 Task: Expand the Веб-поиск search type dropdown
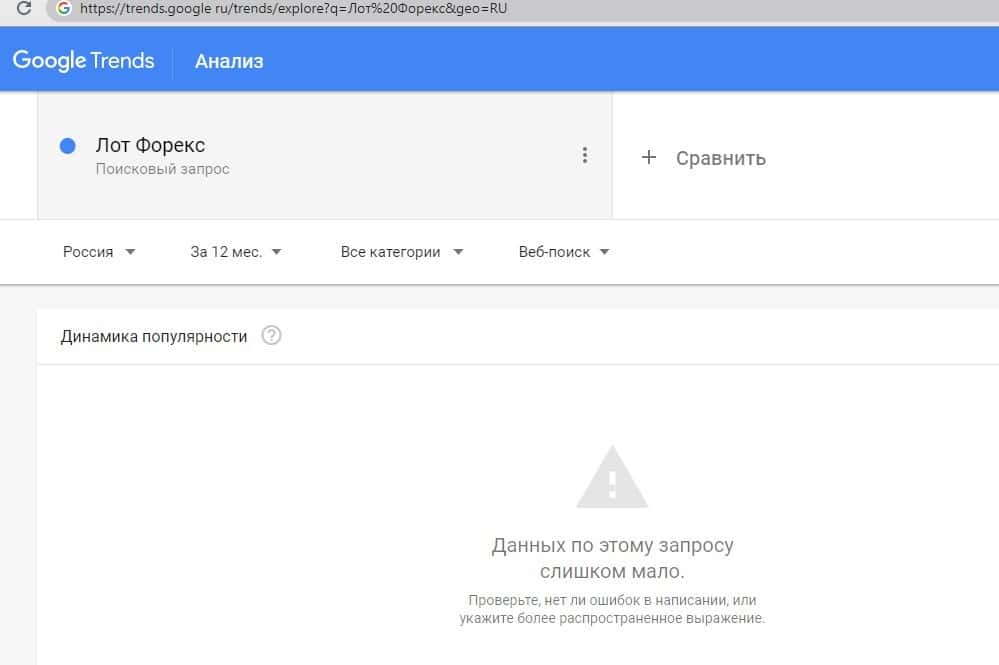point(564,252)
